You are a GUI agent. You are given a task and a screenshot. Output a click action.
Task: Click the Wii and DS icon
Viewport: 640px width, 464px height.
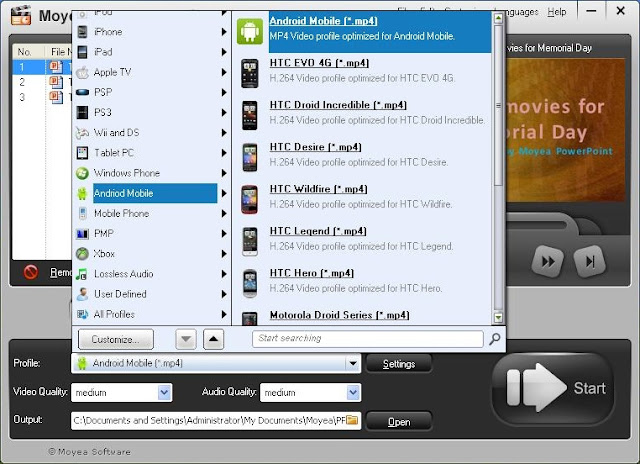pyautogui.click(x=82, y=133)
